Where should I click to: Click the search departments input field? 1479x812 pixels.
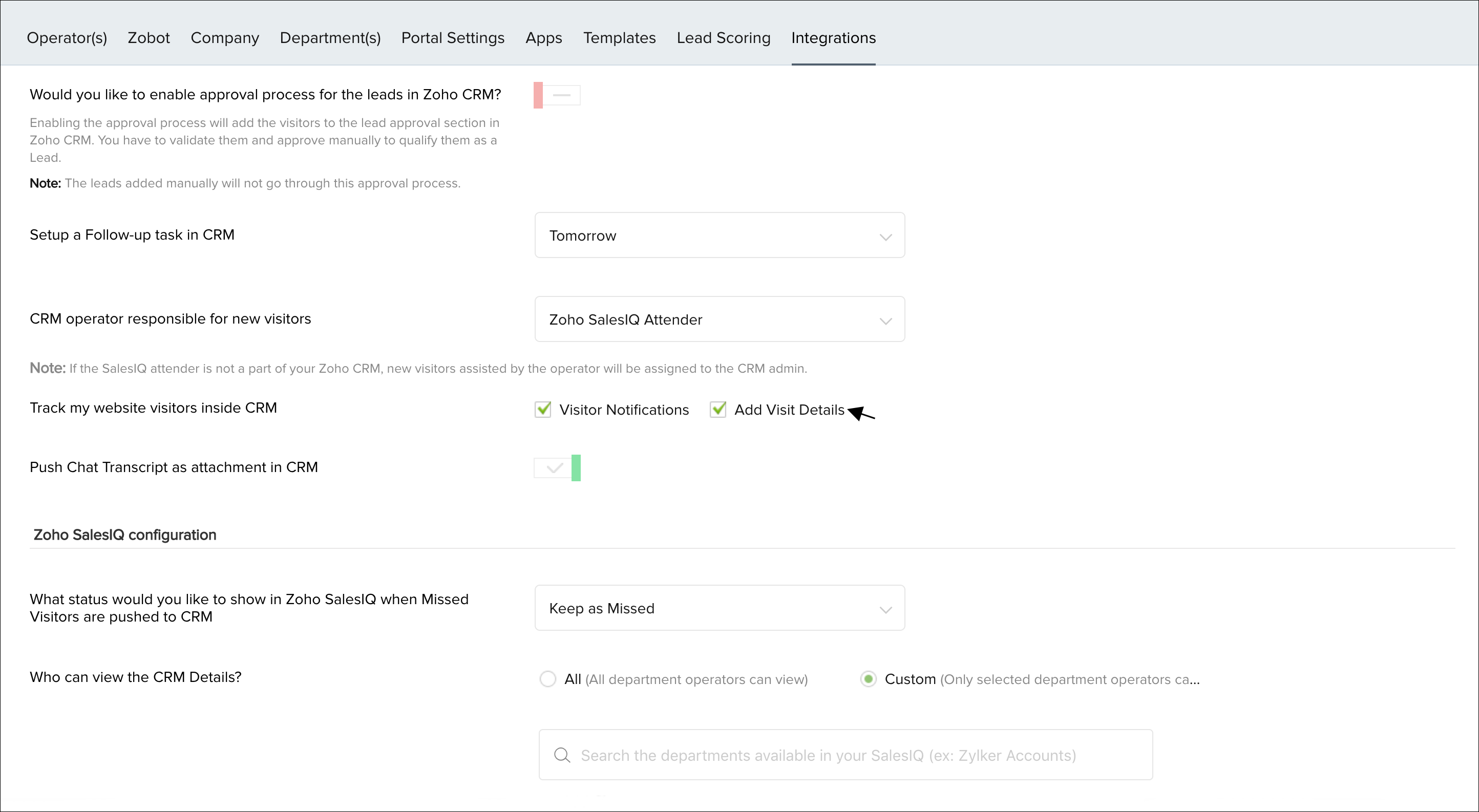pos(845,755)
